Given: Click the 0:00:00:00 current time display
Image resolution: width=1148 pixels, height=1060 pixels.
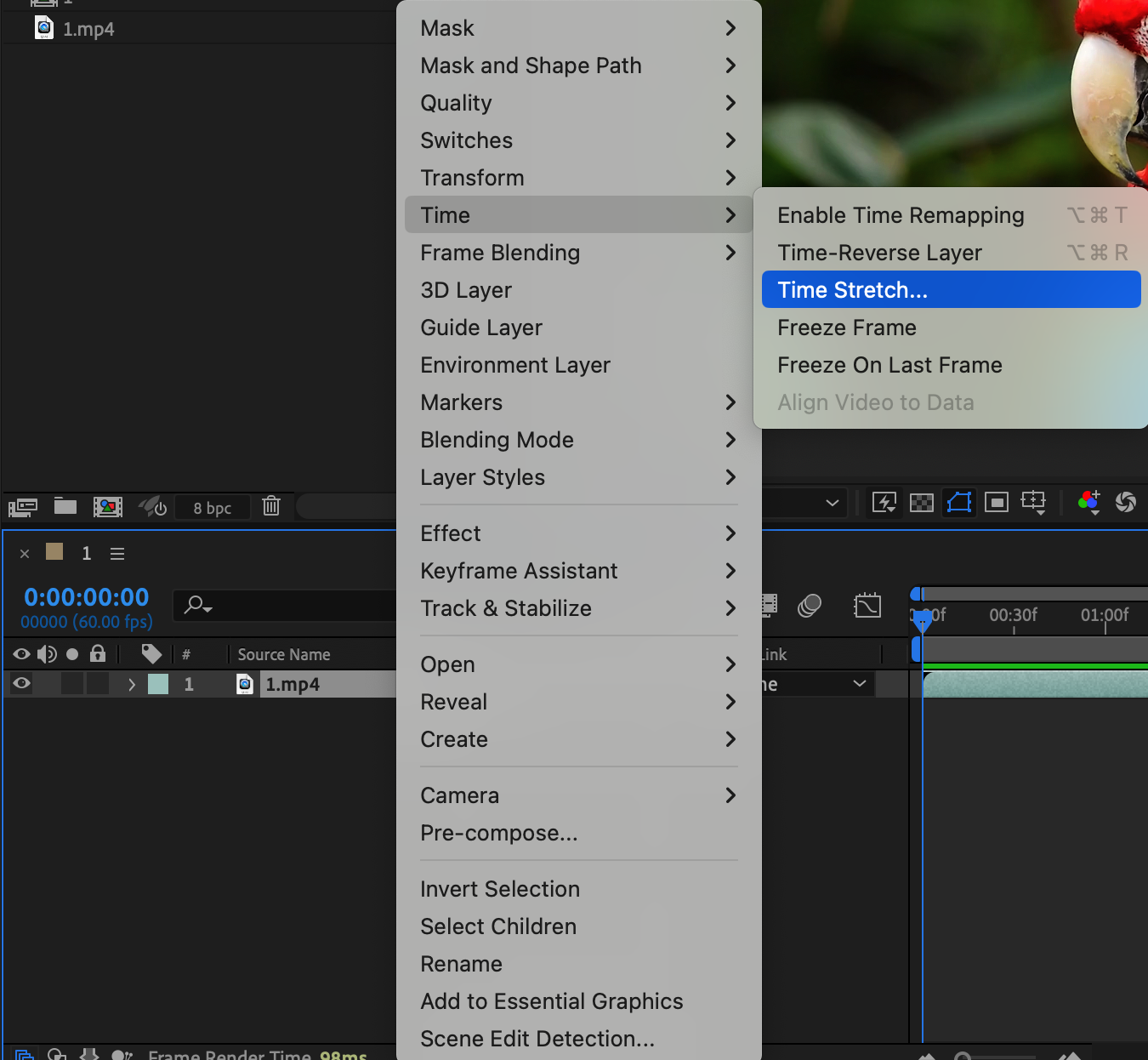Looking at the screenshot, I should pyautogui.click(x=87, y=597).
